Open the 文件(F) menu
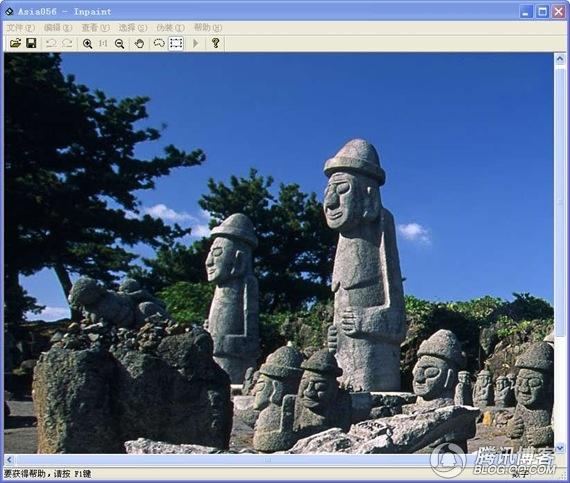 point(21,28)
